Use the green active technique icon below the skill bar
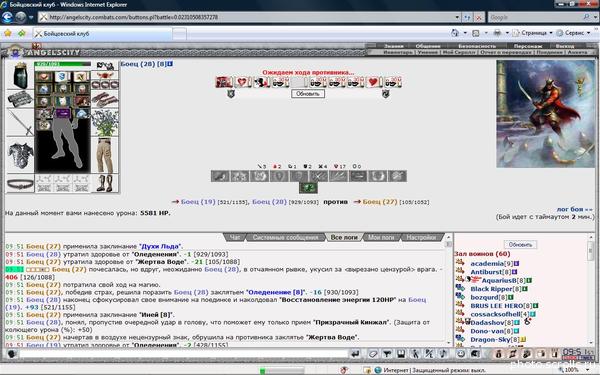 [x=308, y=188]
